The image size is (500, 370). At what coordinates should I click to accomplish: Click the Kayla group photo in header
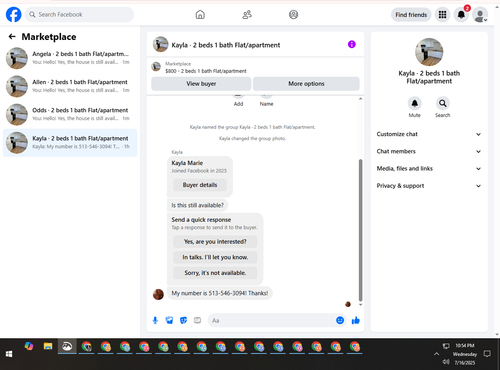[160, 44]
